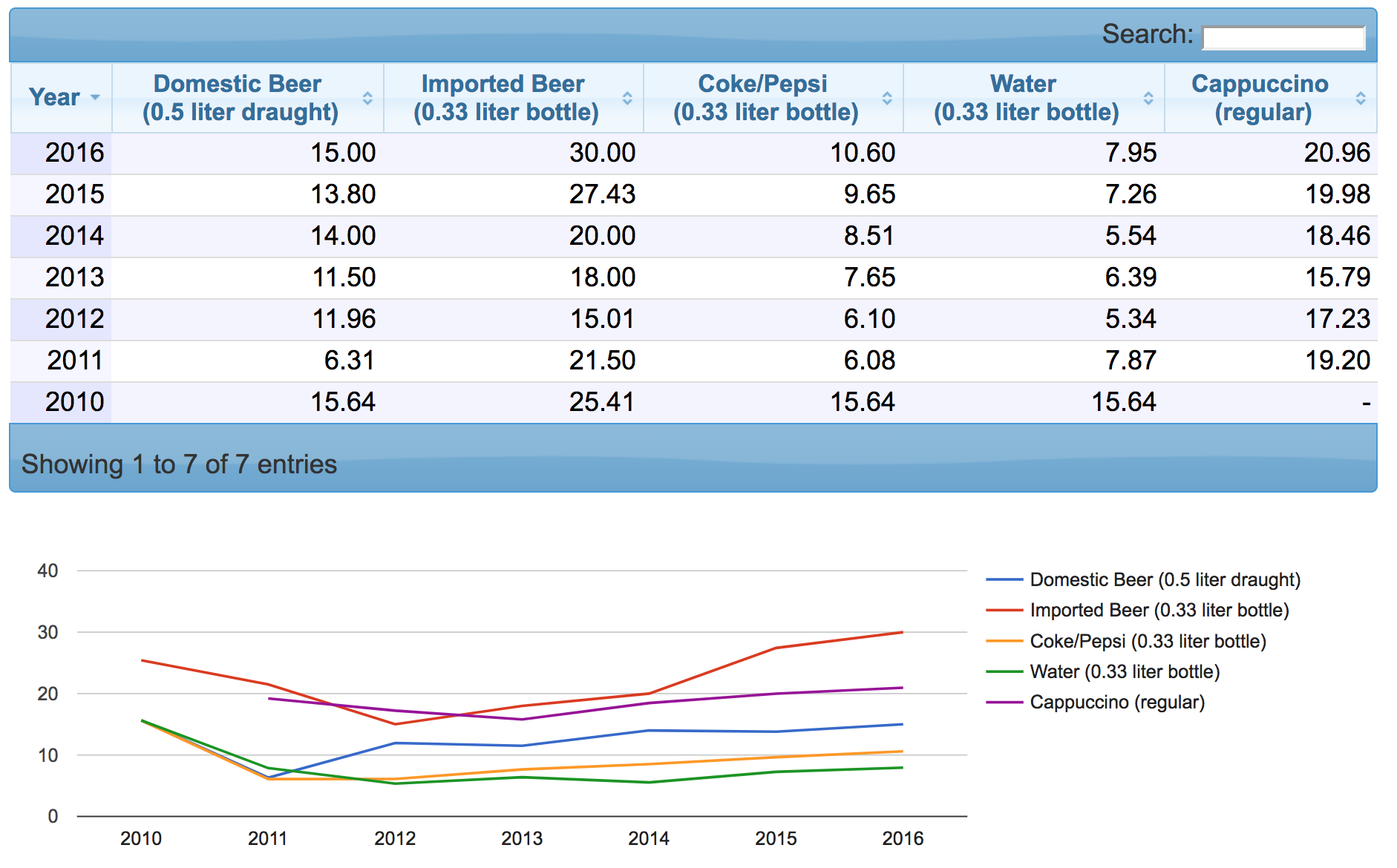Click Cappuccino value 18.46 for 2014
Viewport: 1397px width, 868px height.
(1338, 237)
